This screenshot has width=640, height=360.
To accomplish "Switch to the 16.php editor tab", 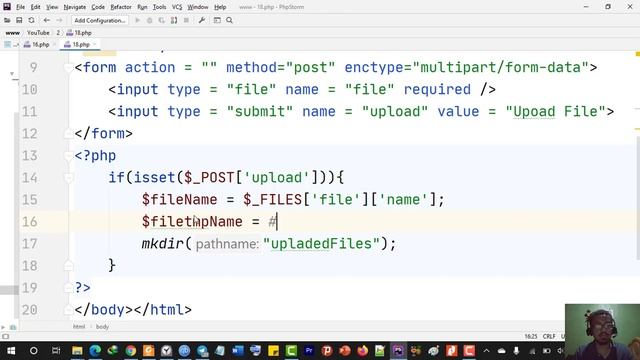I will [37, 44].
